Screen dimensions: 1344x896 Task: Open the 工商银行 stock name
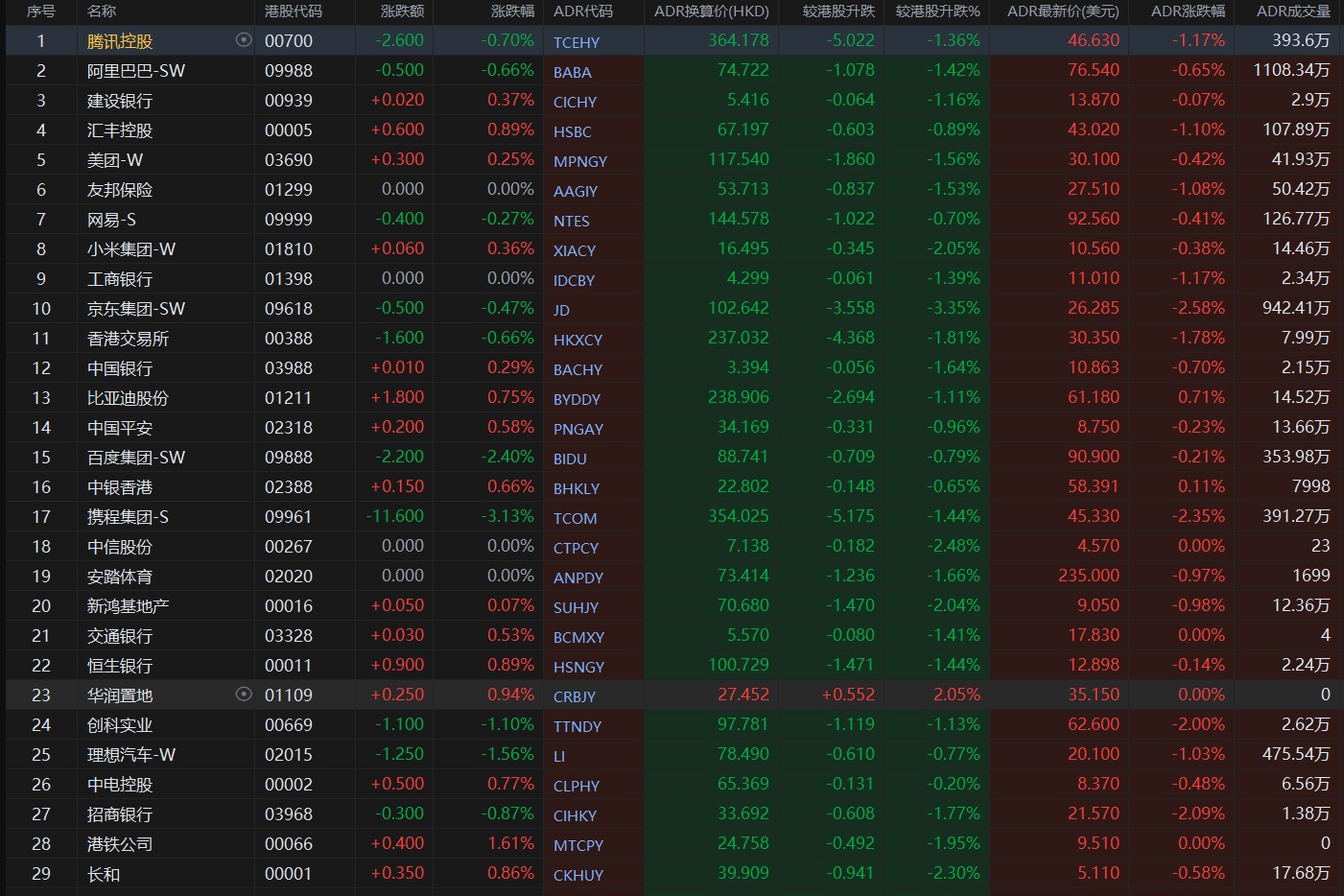coord(120,279)
